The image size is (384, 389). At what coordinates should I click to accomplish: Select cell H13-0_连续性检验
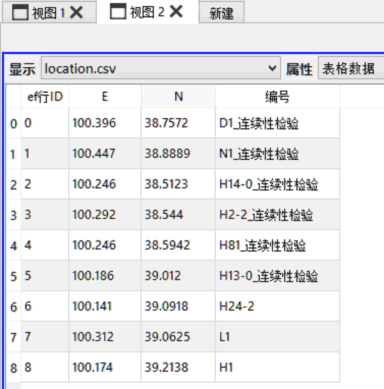(x=277, y=276)
